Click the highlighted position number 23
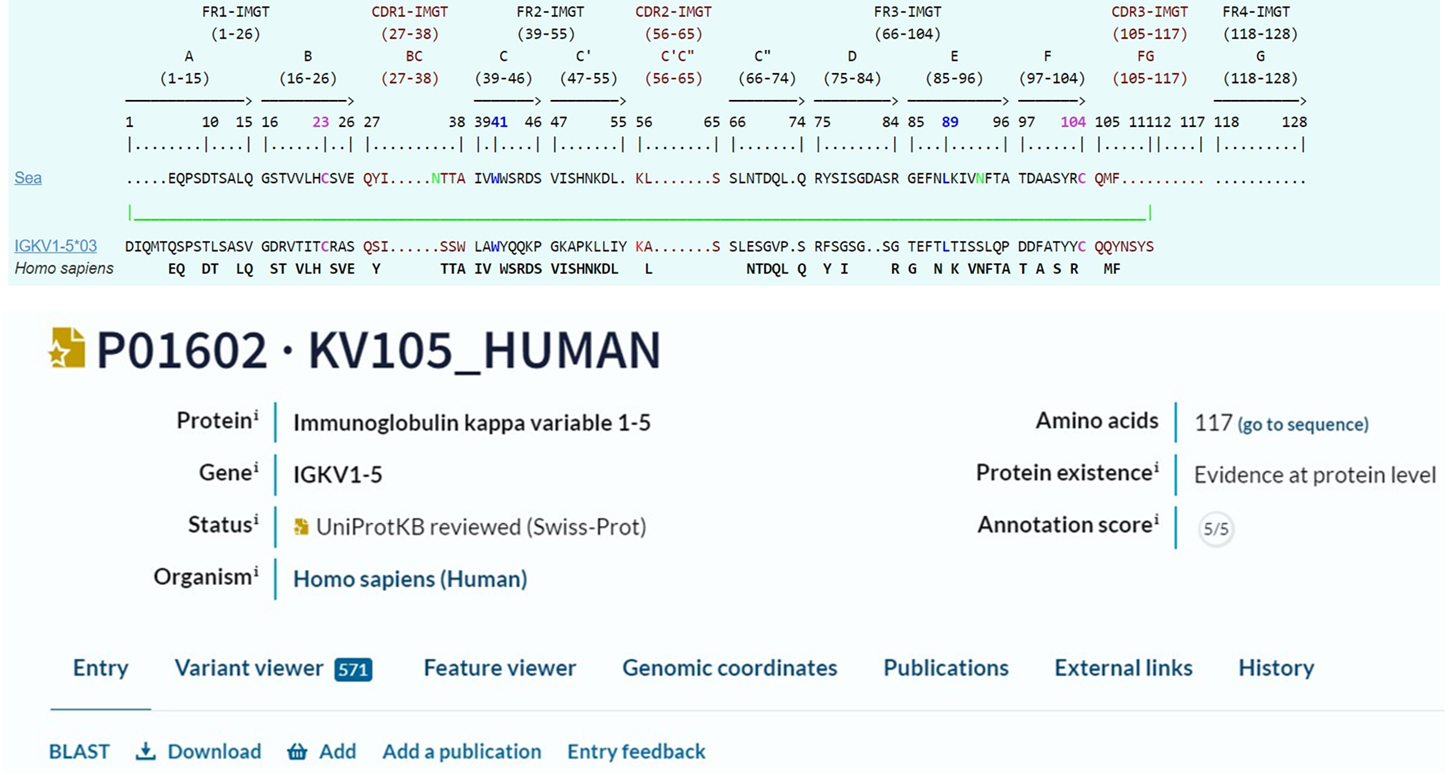Image resolution: width=1449 pixels, height=775 pixels. coord(320,122)
